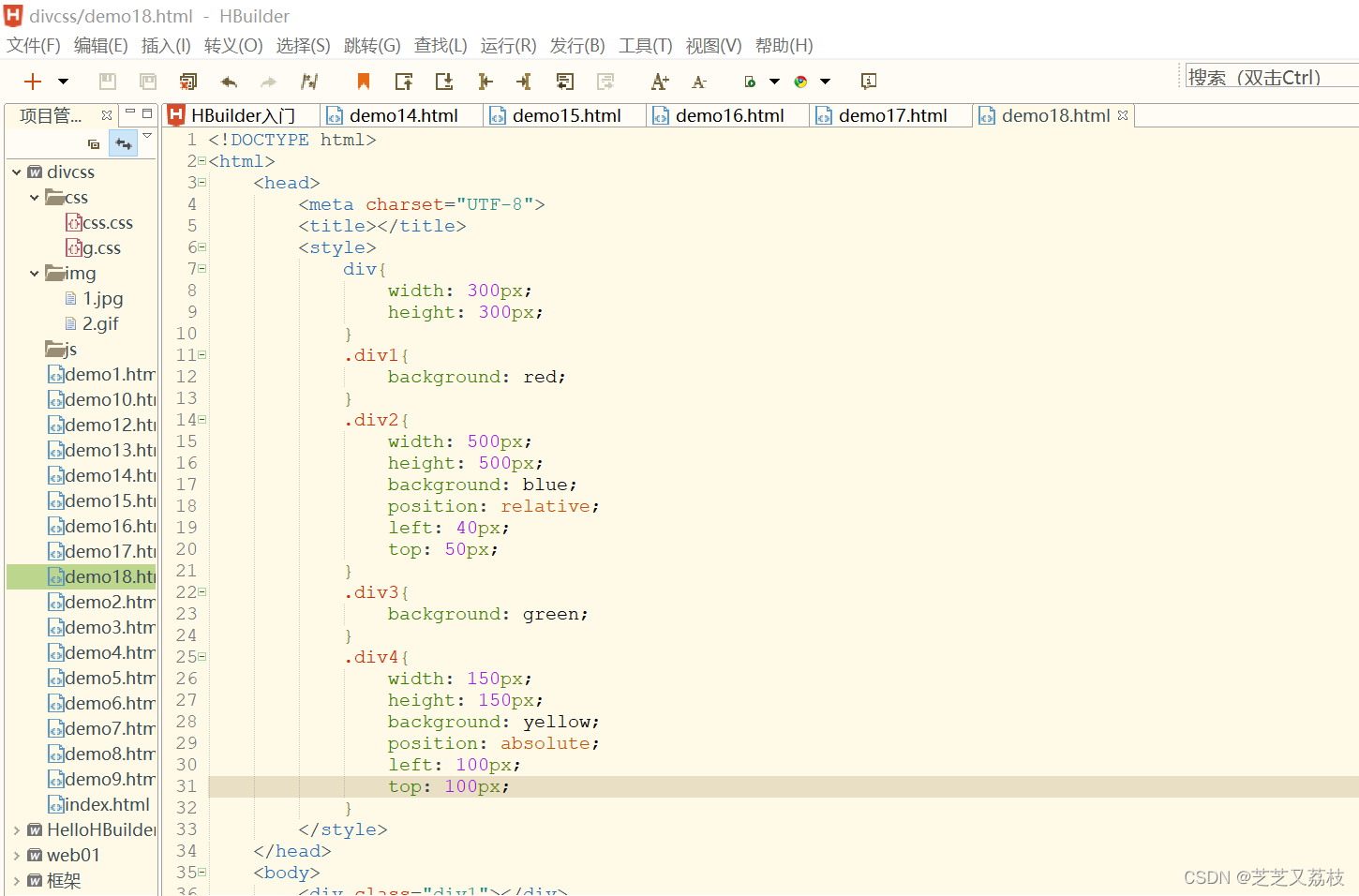Image resolution: width=1359 pixels, height=896 pixels.
Task: Click the orange bookmark icon
Action: 364,82
